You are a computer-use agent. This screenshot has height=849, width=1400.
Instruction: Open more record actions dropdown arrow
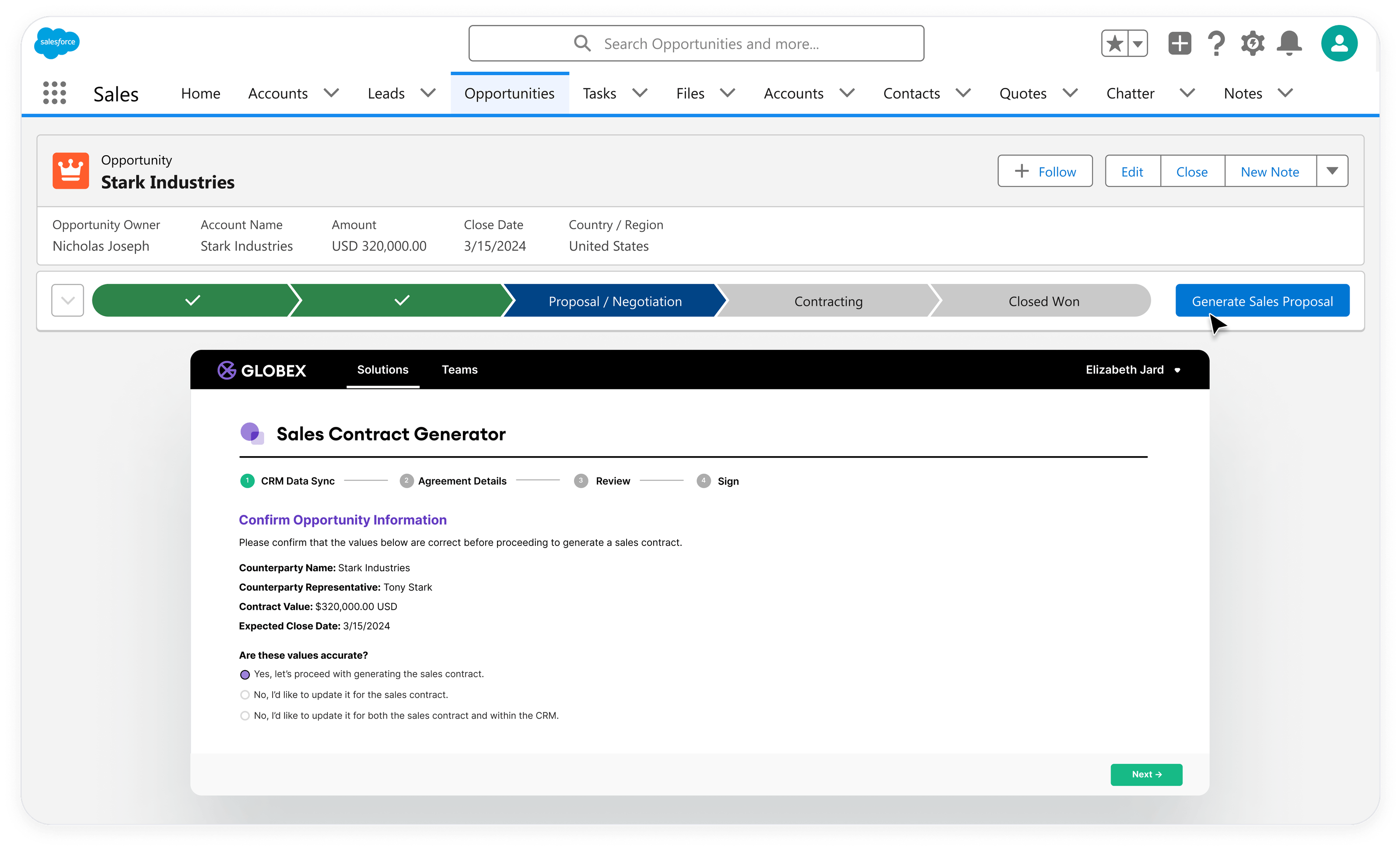[1332, 171]
